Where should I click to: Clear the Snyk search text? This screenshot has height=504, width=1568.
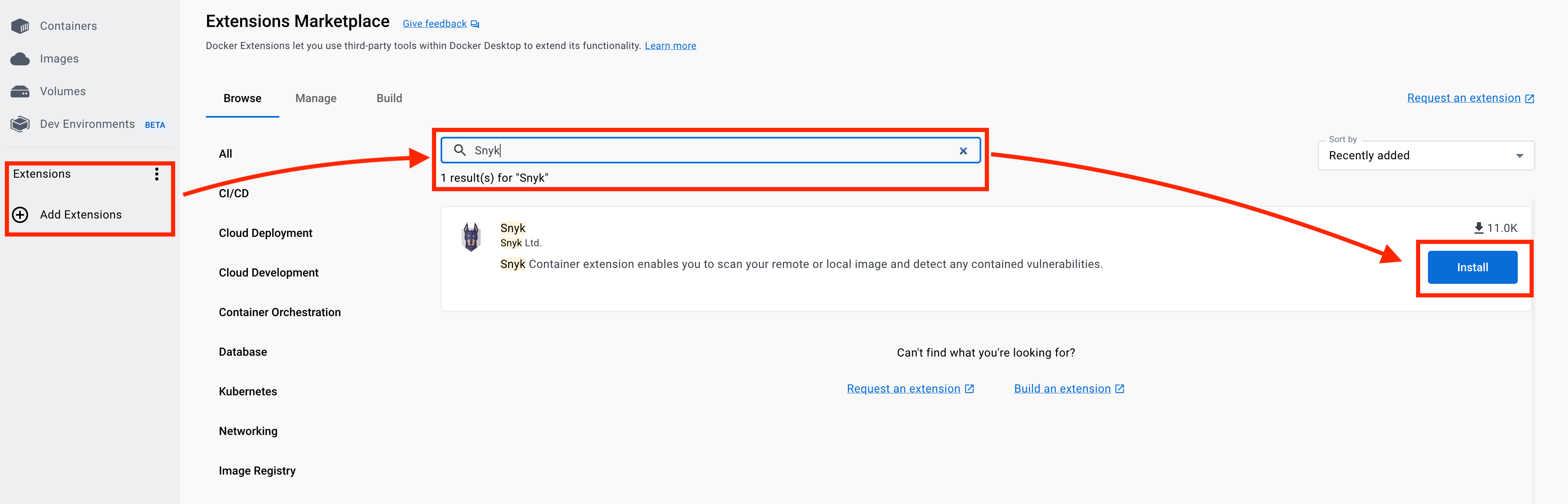click(963, 151)
